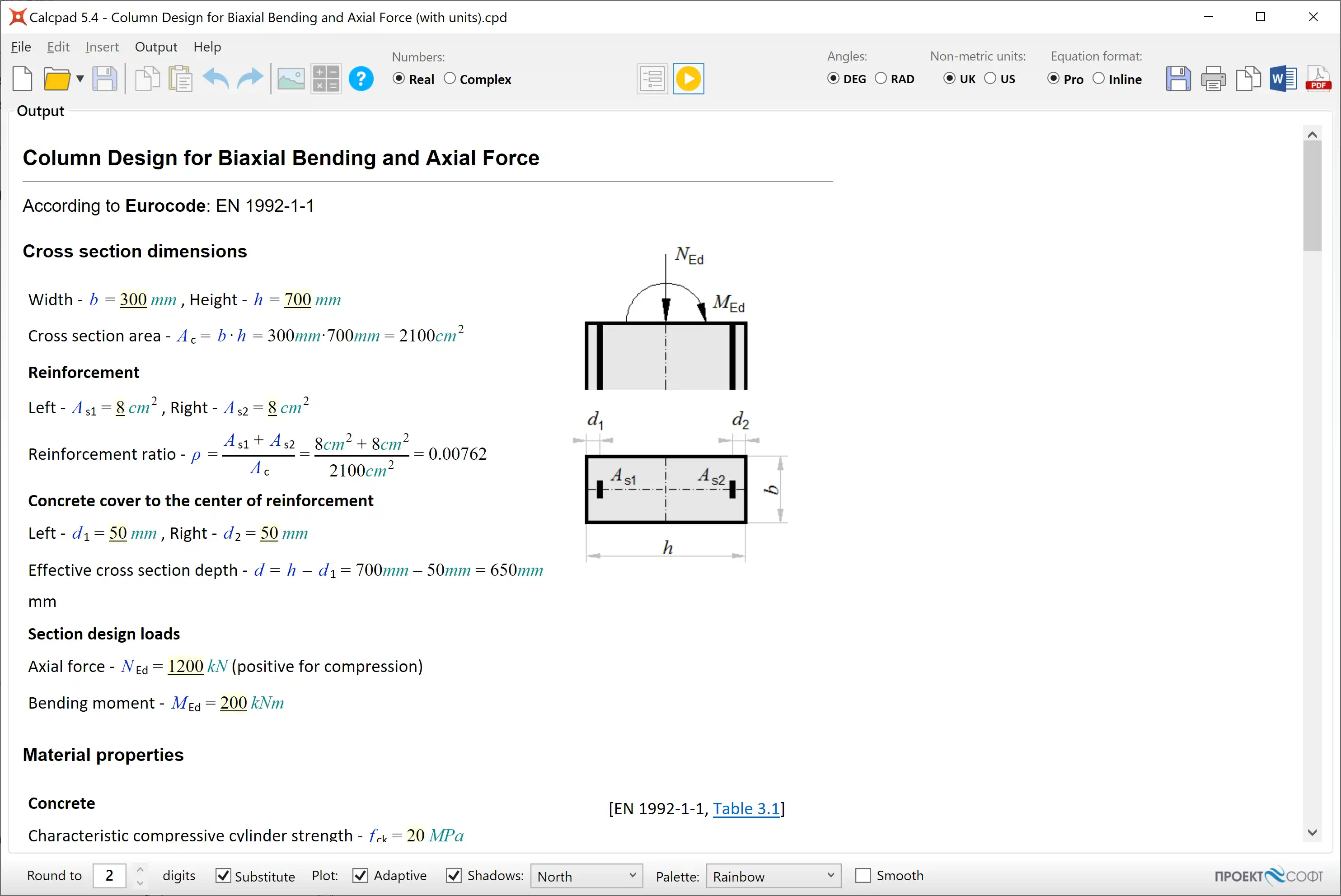The height and width of the screenshot is (896, 1341).
Task: Click the Export to Word icon
Action: click(x=1283, y=79)
